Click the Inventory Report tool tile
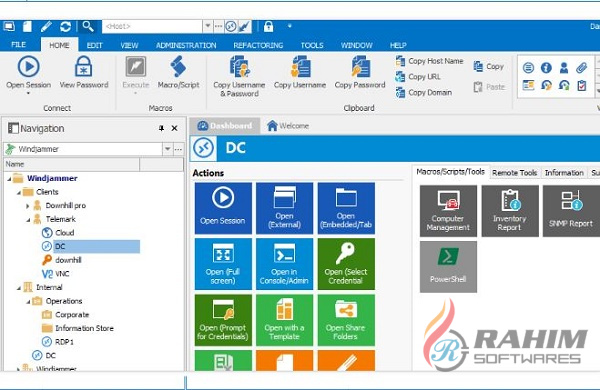Viewport: 600px width, 390px height. pos(510,211)
